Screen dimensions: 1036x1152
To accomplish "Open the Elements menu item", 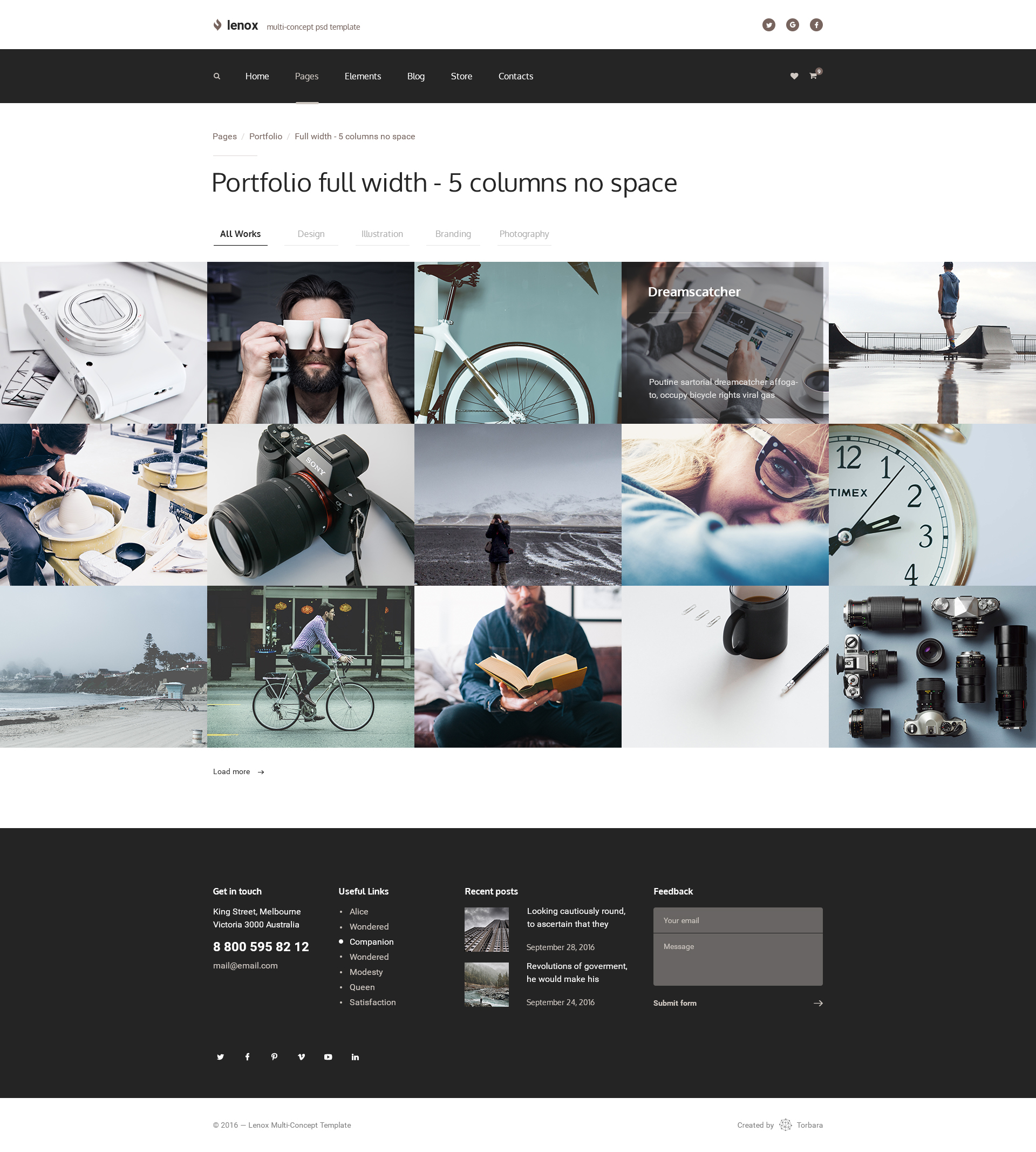I will point(363,76).
